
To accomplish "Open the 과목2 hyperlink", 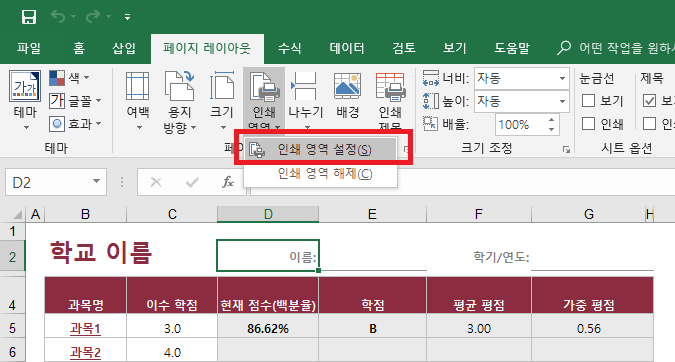I will [85, 353].
